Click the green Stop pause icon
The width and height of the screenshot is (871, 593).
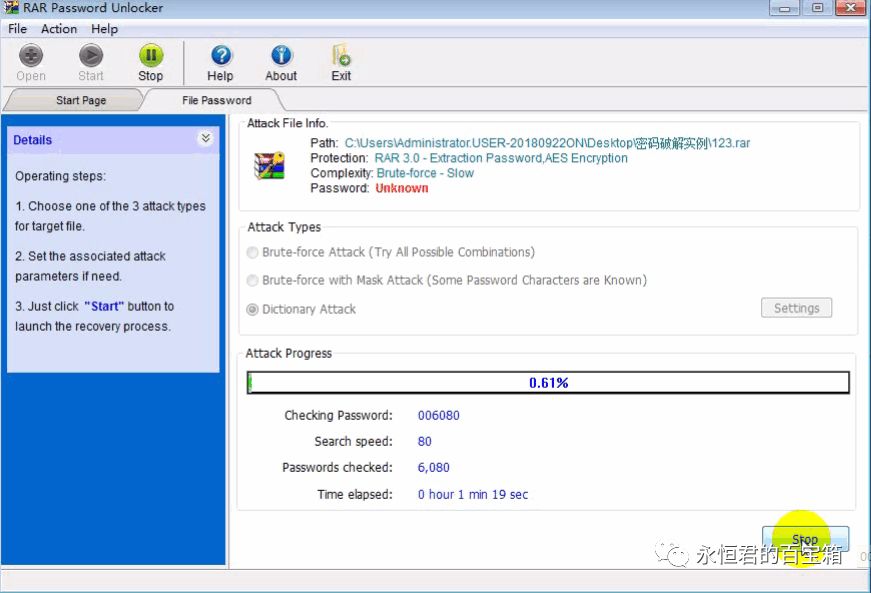point(150,56)
